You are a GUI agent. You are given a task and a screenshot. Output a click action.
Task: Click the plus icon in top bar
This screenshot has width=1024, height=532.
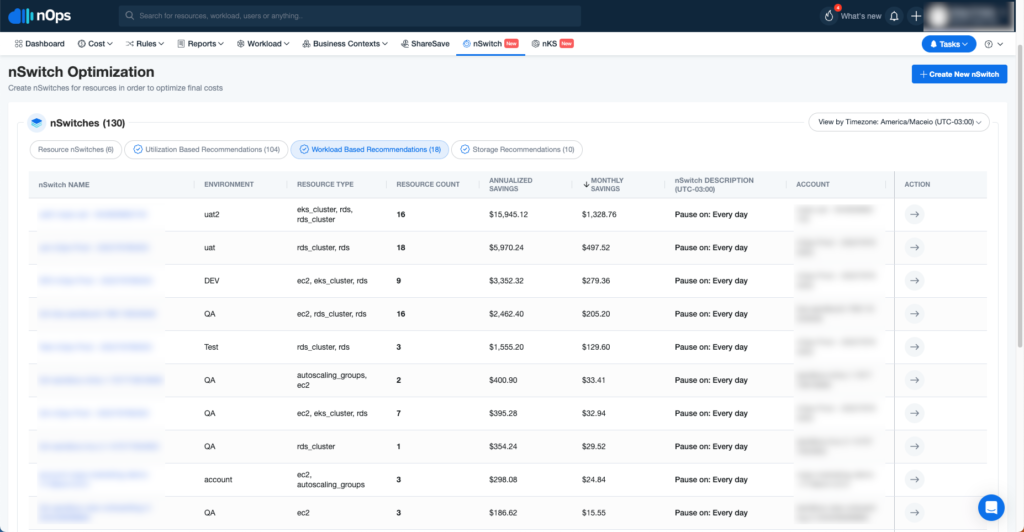click(916, 16)
